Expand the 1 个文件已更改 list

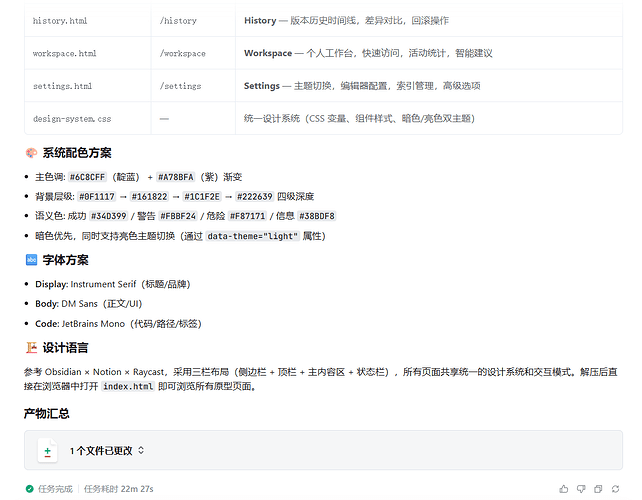(x=141, y=450)
